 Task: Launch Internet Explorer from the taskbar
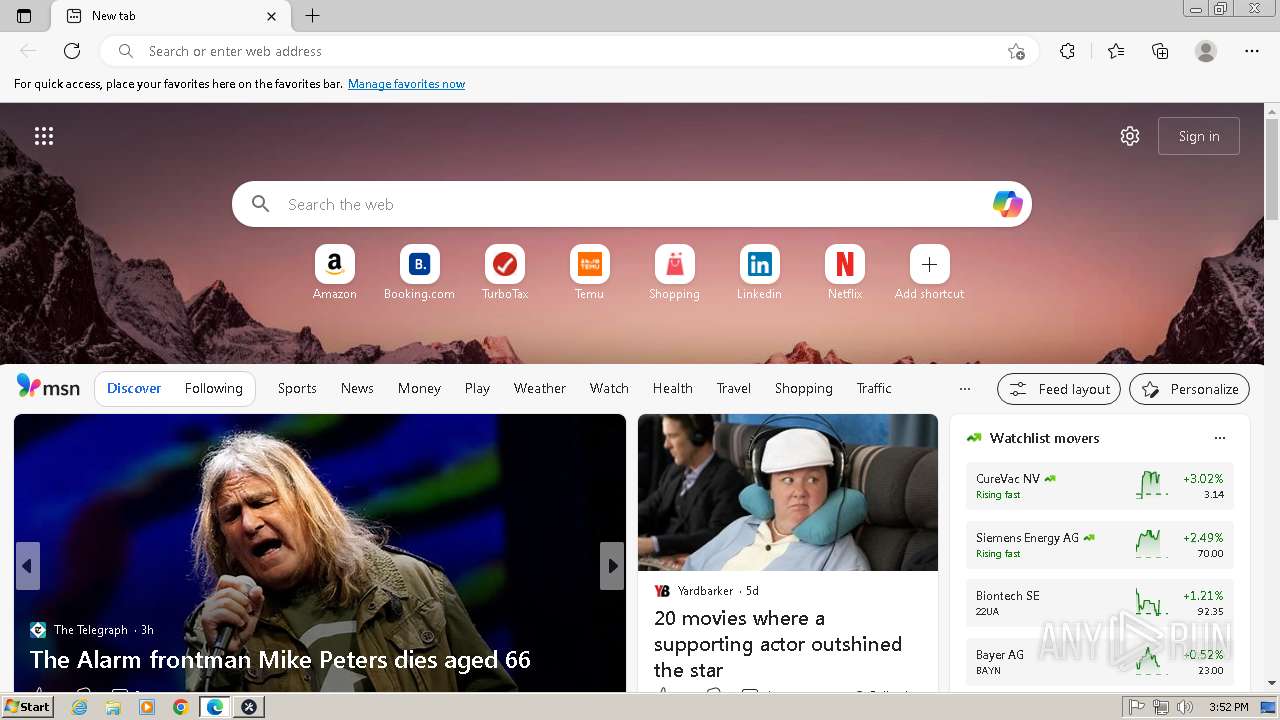80,707
